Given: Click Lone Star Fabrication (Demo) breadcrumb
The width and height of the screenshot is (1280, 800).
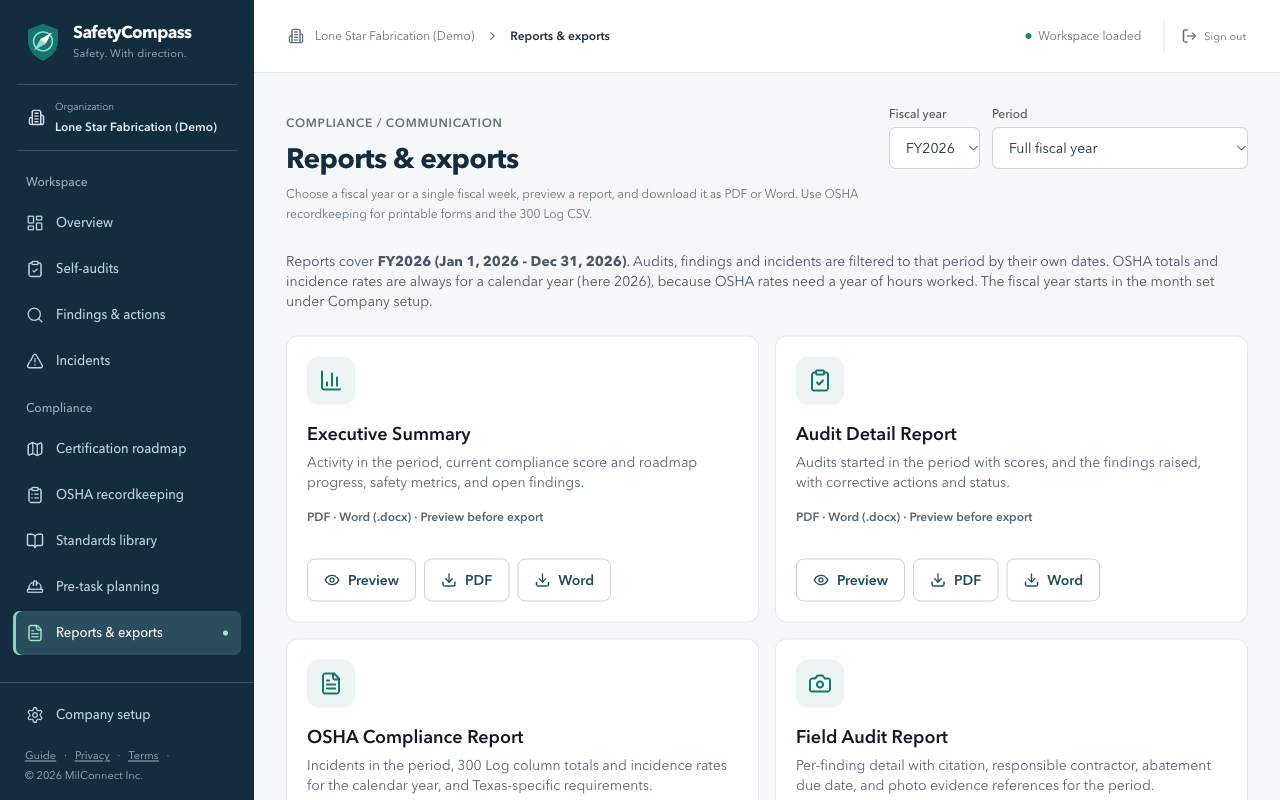Looking at the screenshot, I should click(395, 36).
